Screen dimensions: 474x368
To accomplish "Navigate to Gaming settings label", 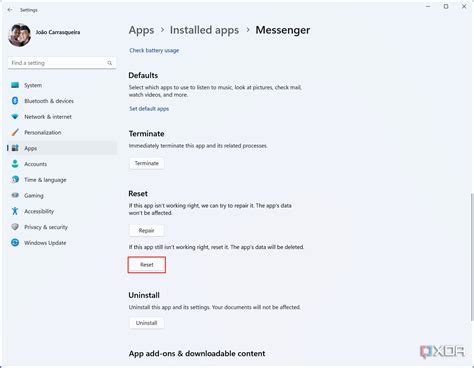I will pos(34,195).
